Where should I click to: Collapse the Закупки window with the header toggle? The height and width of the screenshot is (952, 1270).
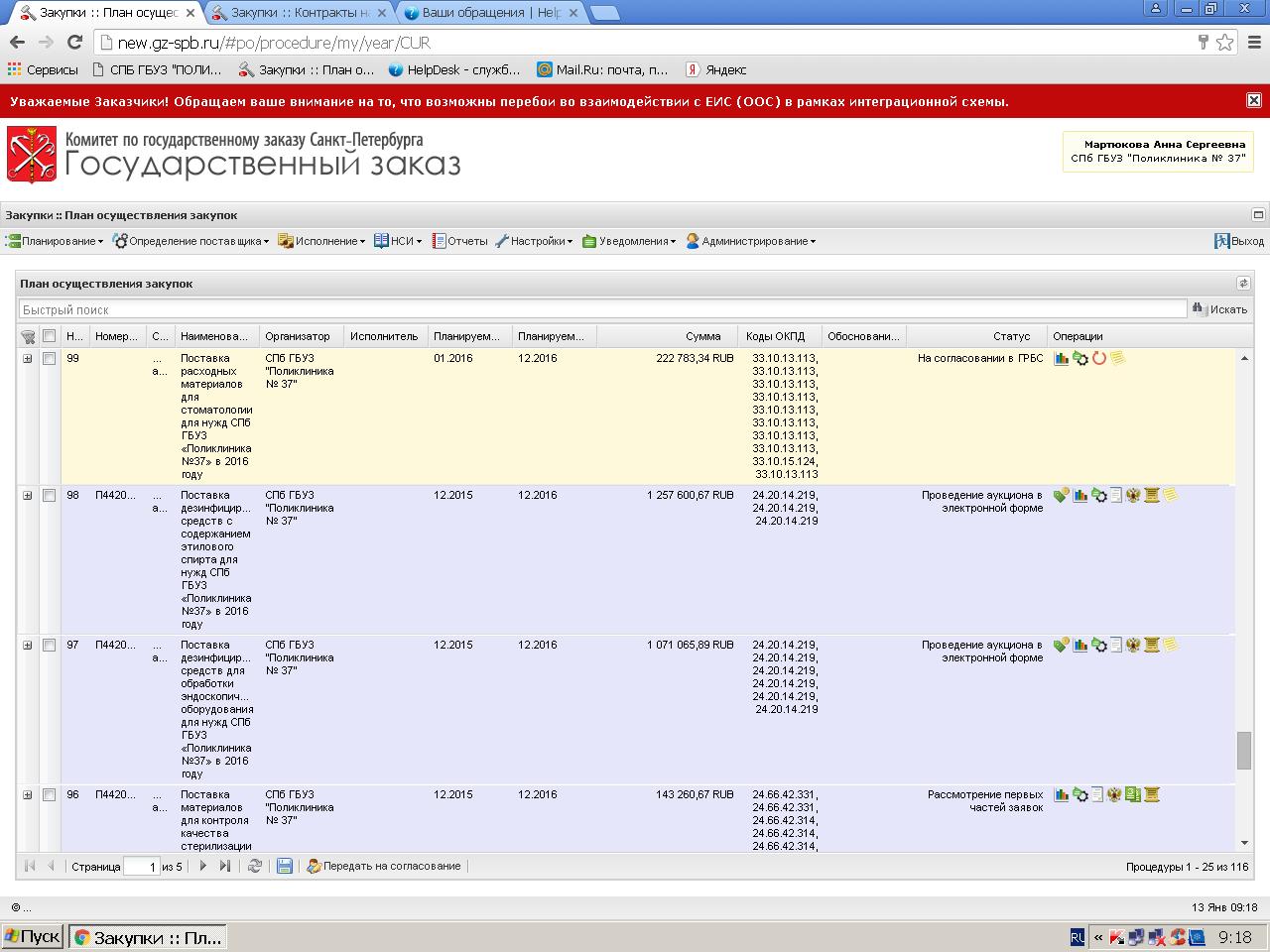point(1258,215)
